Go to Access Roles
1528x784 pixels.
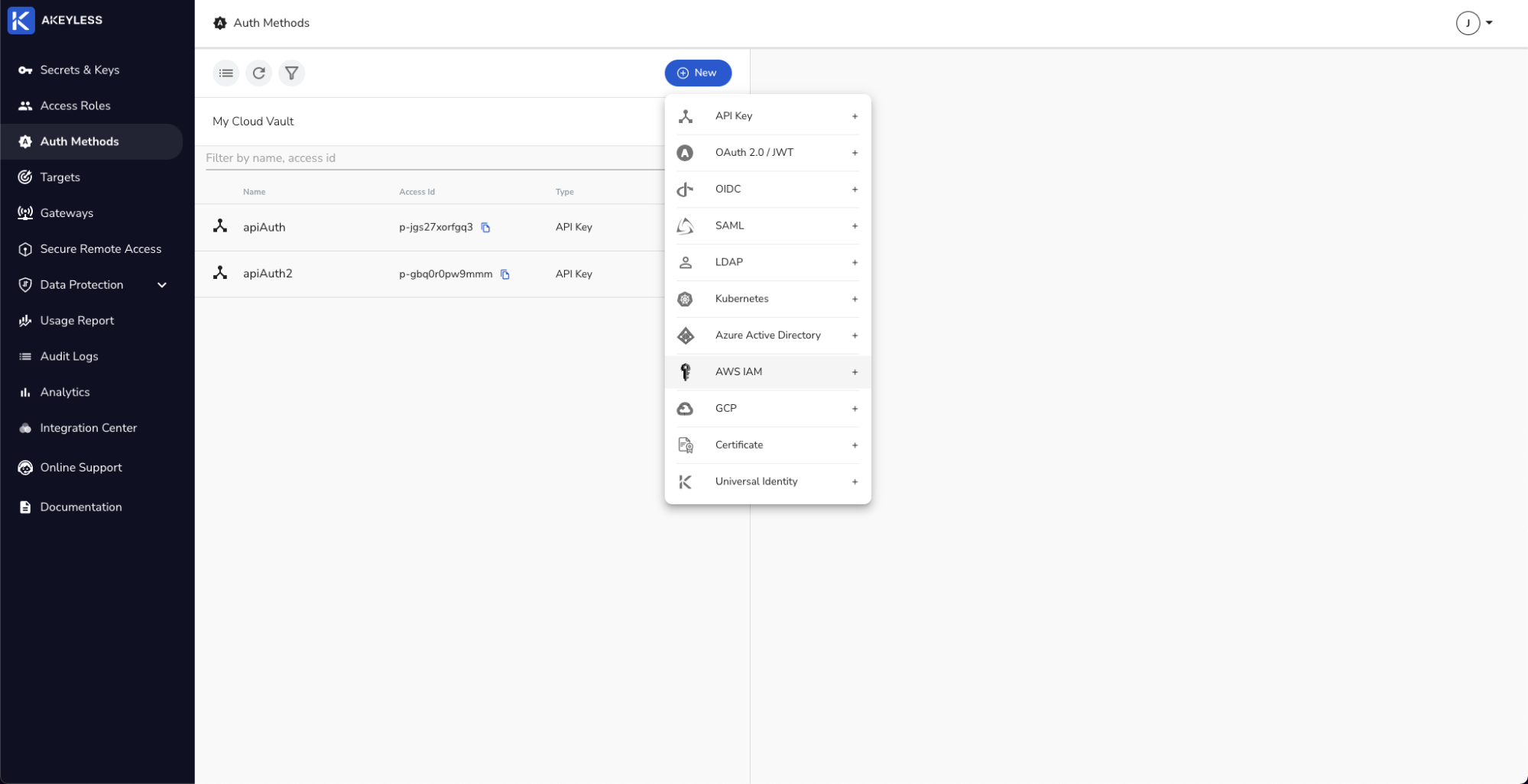[92, 106]
